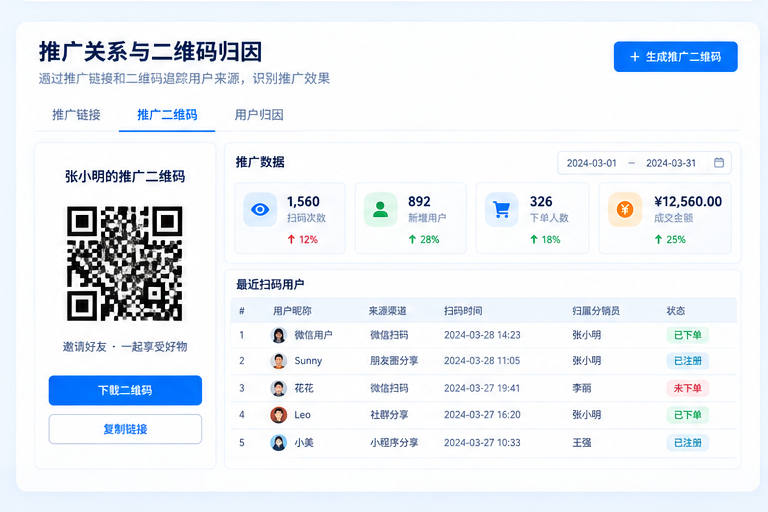Image resolution: width=768 pixels, height=512 pixels.
Task: Click the 状态 column header
Action: pos(676,311)
